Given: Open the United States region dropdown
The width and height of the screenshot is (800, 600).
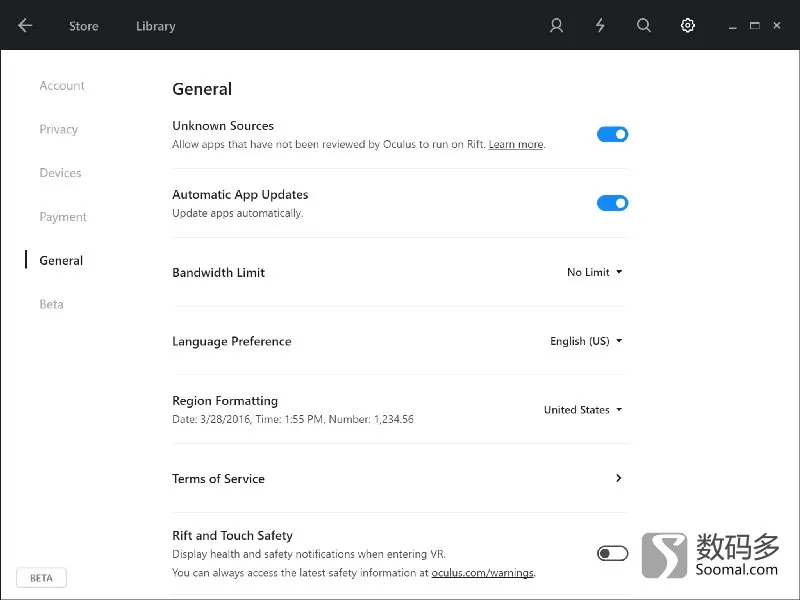Looking at the screenshot, I should click(x=583, y=410).
